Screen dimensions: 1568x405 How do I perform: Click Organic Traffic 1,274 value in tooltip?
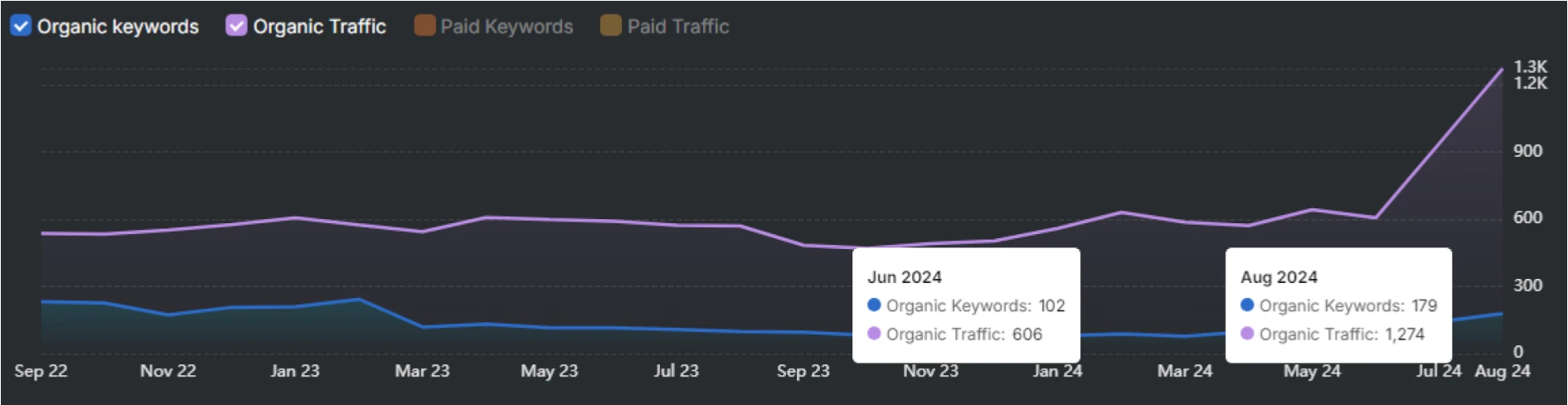tap(1405, 334)
